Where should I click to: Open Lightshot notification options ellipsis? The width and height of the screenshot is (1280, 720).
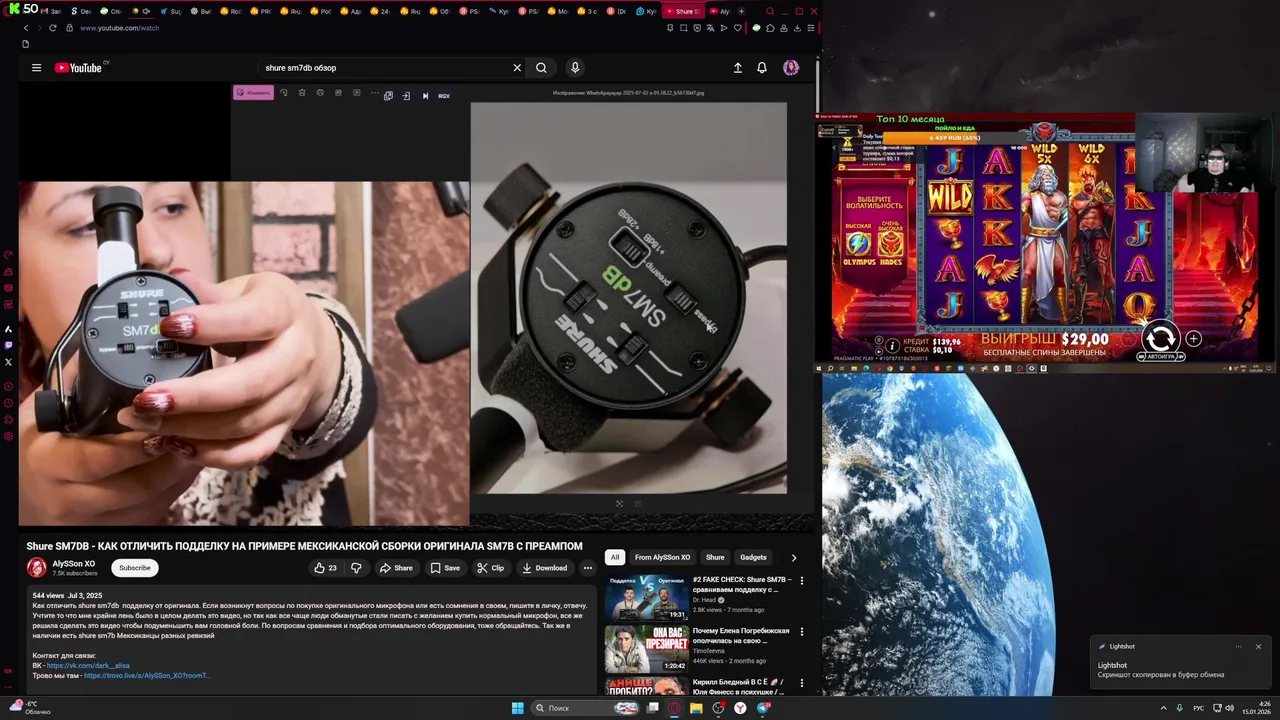click(x=1238, y=647)
